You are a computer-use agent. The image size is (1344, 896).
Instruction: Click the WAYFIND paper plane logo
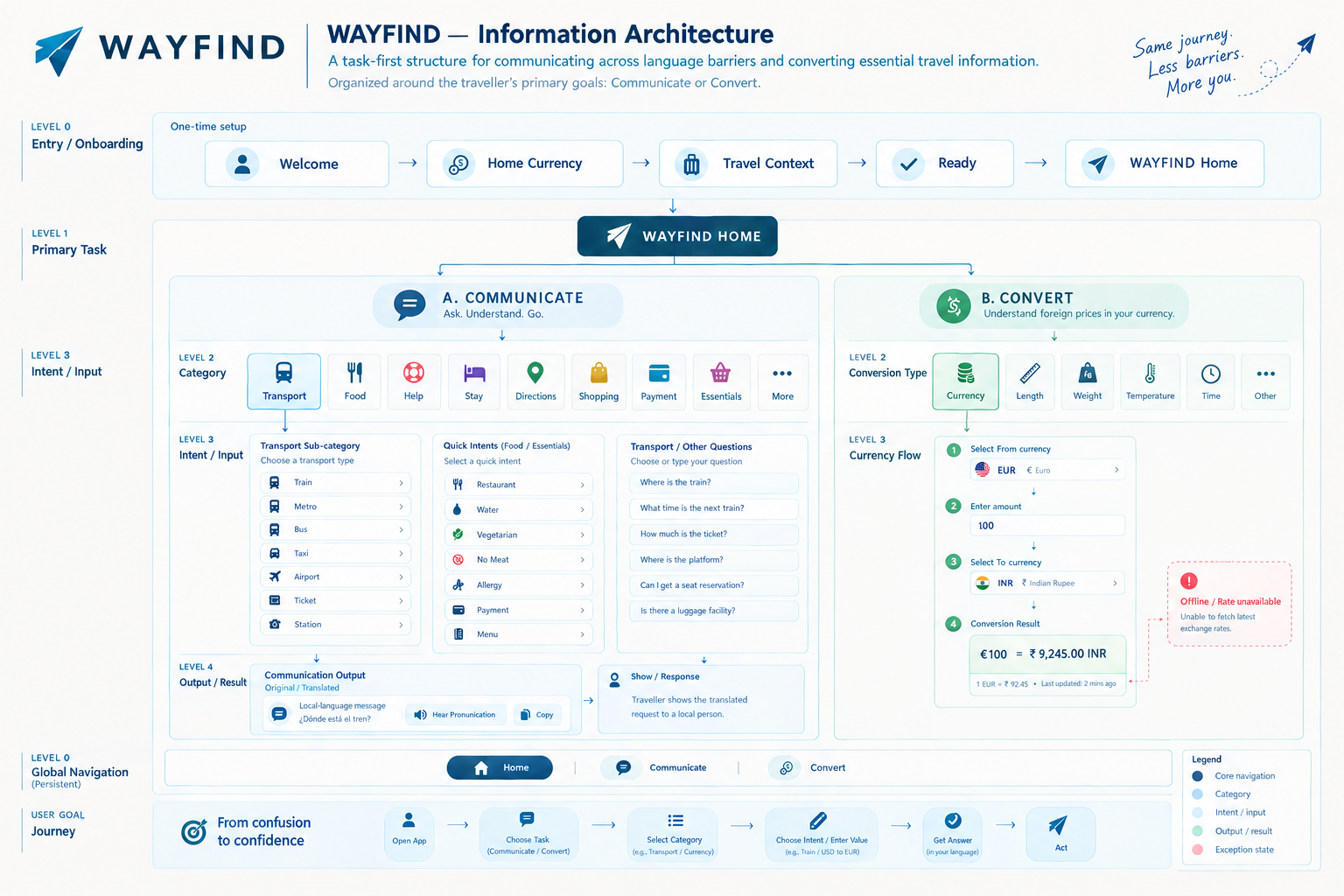[59, 50]
